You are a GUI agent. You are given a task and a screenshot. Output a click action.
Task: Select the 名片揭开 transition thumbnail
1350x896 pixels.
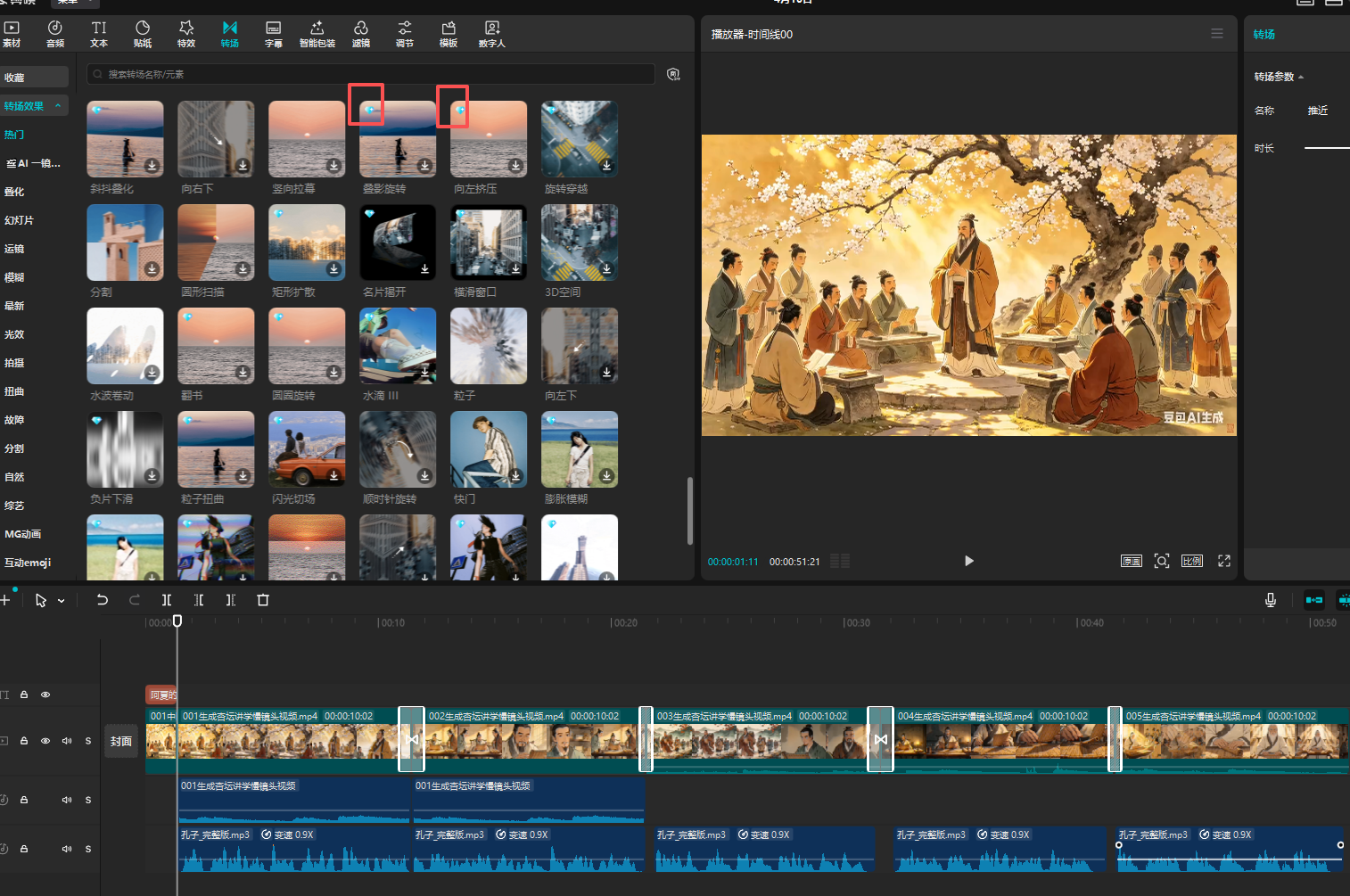398,242
